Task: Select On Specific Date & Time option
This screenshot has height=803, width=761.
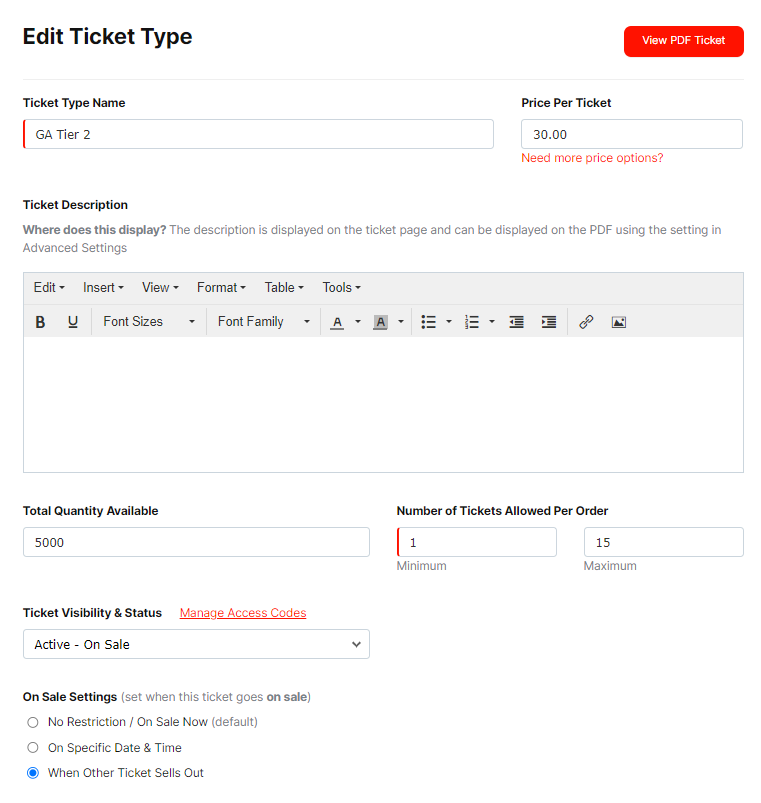Action: [33, 748]
